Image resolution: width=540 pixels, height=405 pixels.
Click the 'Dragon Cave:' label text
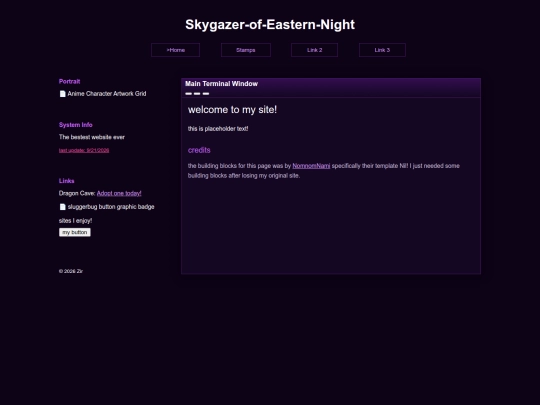click(x=77, y=194)
